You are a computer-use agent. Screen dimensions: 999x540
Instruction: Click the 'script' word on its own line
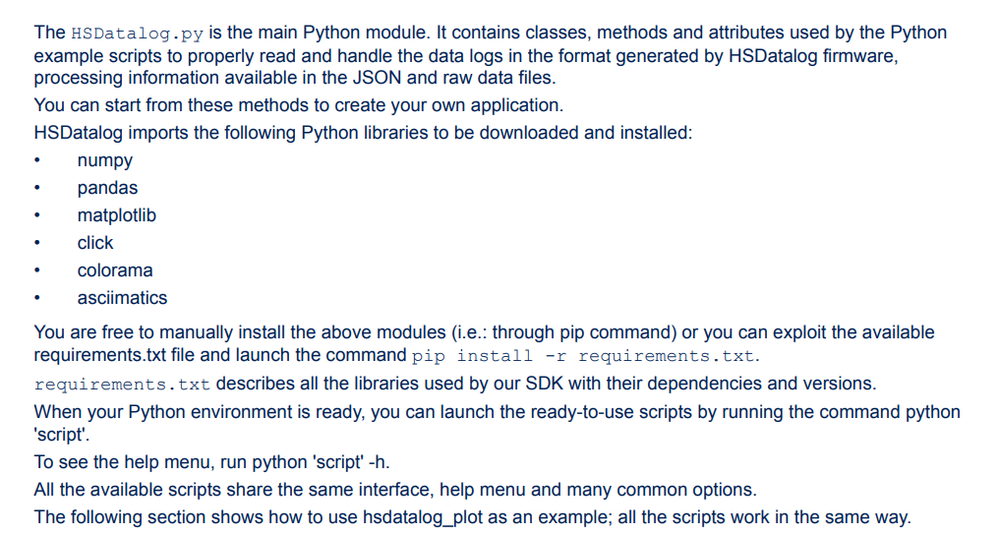(62, 434)
